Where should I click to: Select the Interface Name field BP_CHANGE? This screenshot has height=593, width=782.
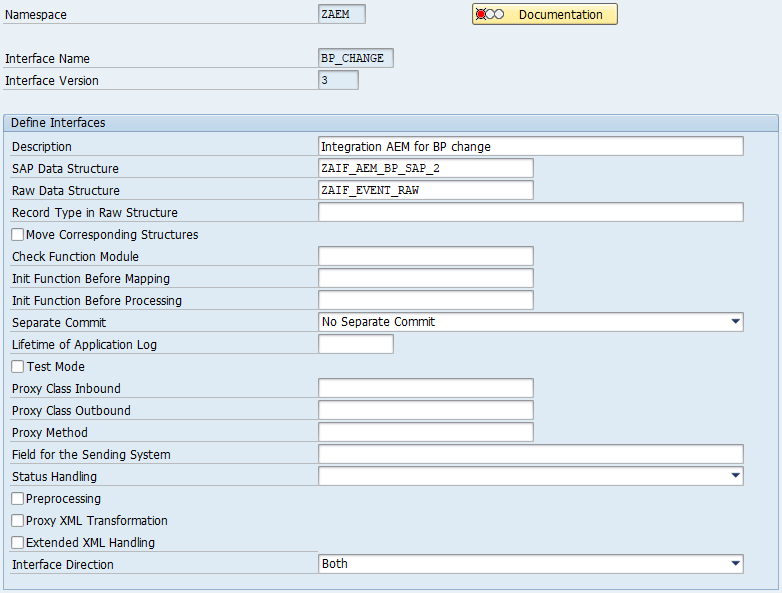[x=356, y=58]
